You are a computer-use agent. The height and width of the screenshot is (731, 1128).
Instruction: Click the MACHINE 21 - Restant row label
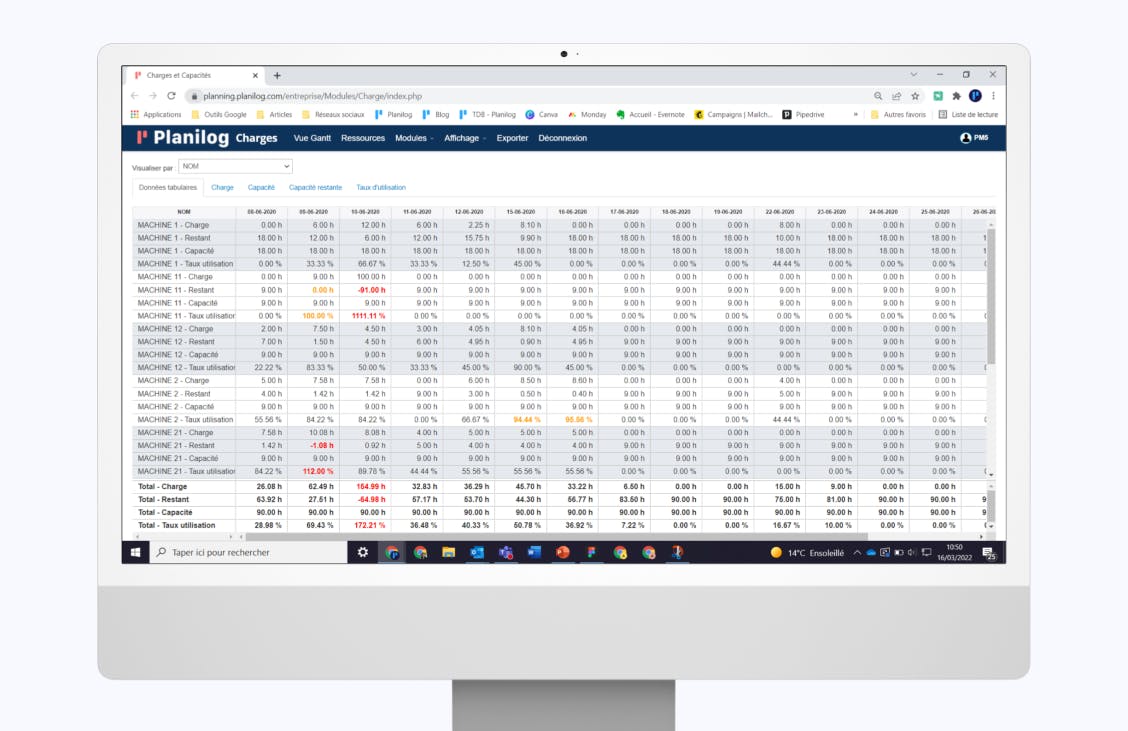pos(176,445)
